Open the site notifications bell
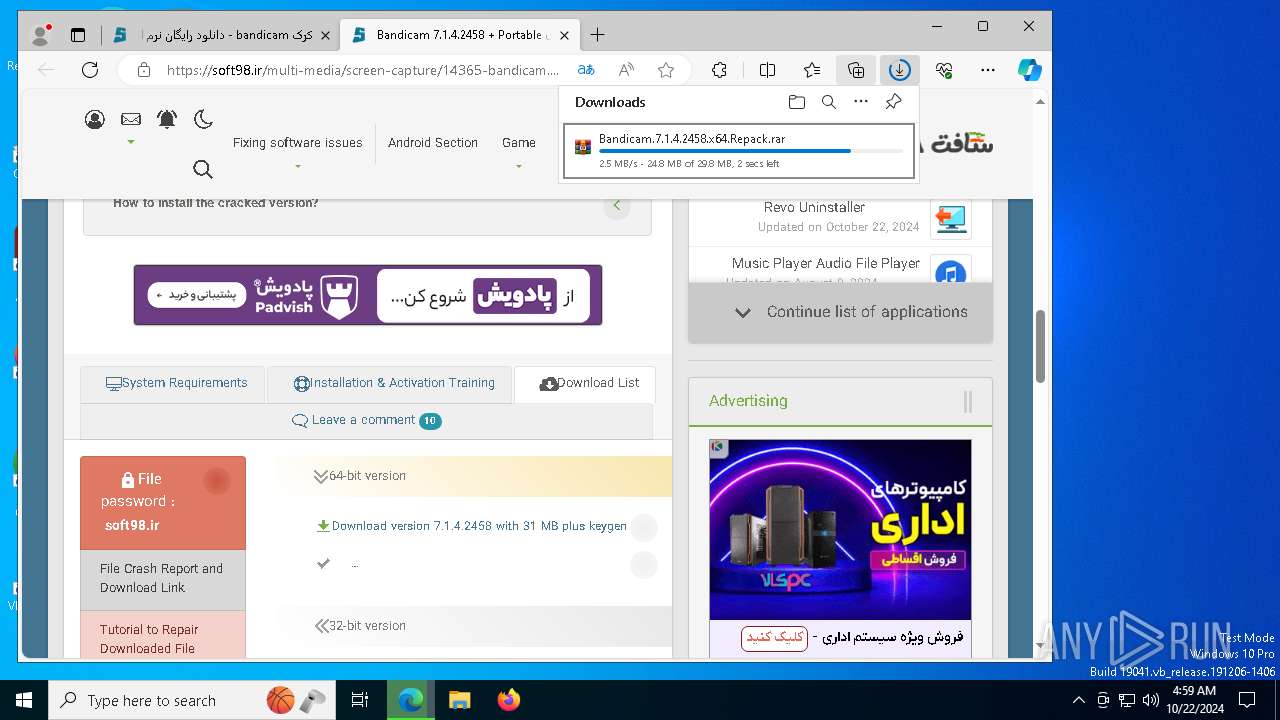The height and width of the screenshot is (720, 1280). [167, 120]
